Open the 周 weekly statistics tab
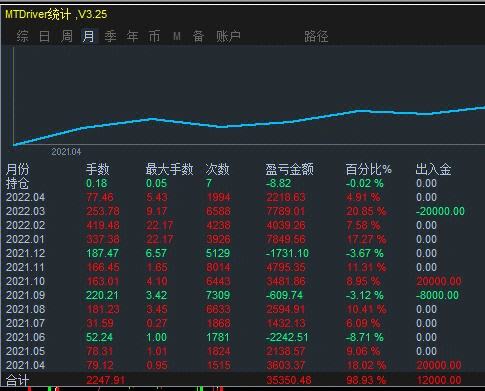485x391 pixels. point(67,36)
